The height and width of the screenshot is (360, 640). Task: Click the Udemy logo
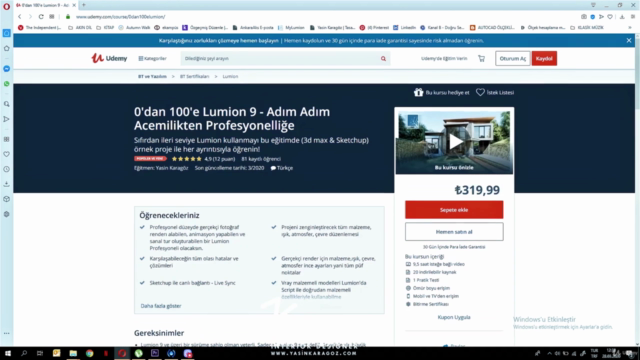(109, 58)
